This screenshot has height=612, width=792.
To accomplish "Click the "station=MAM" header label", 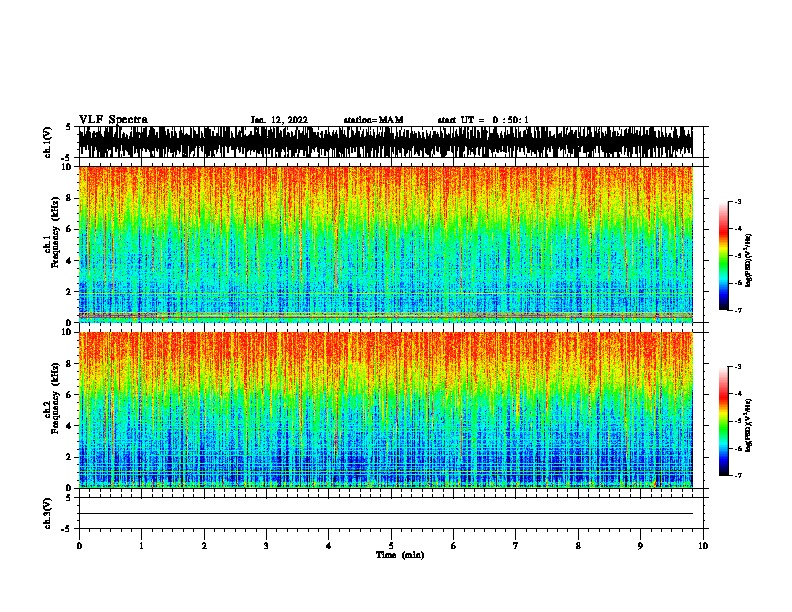I will click(373, 120).
